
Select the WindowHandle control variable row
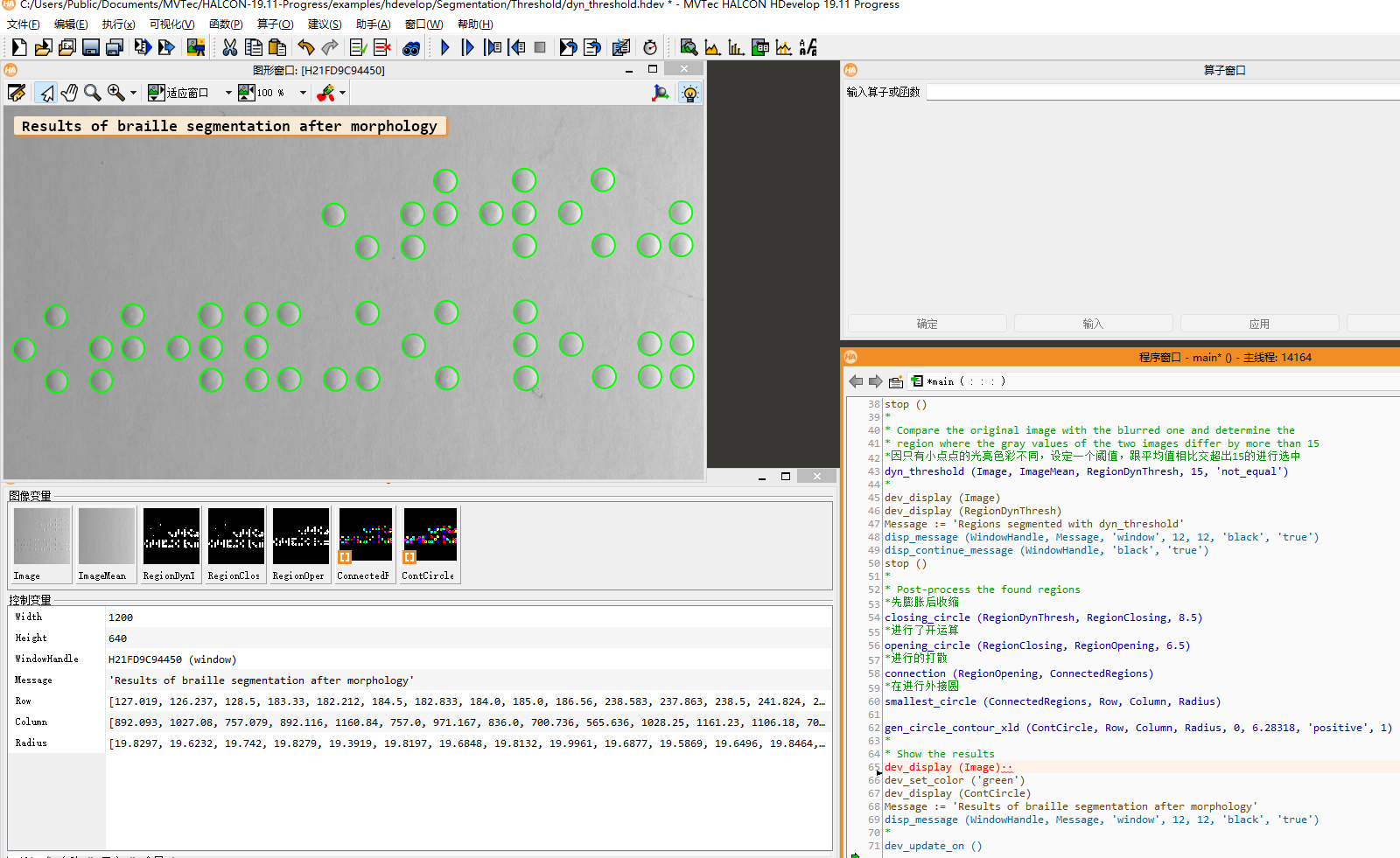[x=420, y=659]
